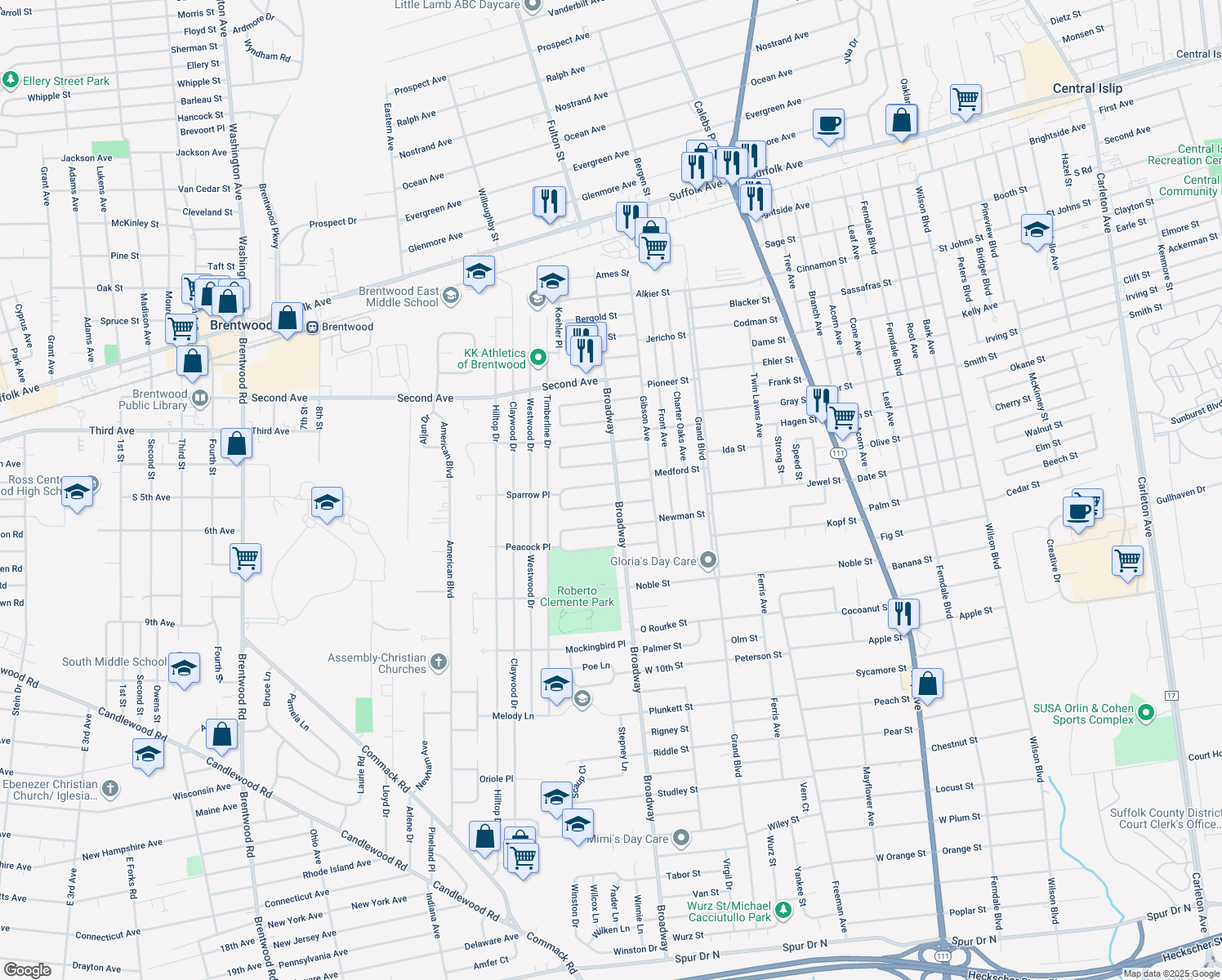Viewport: 1222px width, 980px height.
Task: Open the restaurant marker near Cocoanut St
Action: tap(903, 613)
